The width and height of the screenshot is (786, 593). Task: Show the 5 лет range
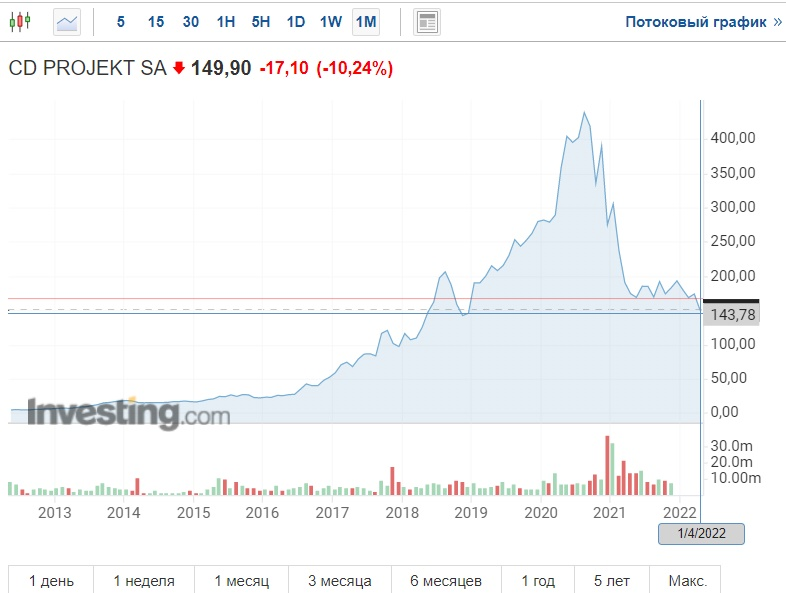pyautogui.click(x=612, y=580)
